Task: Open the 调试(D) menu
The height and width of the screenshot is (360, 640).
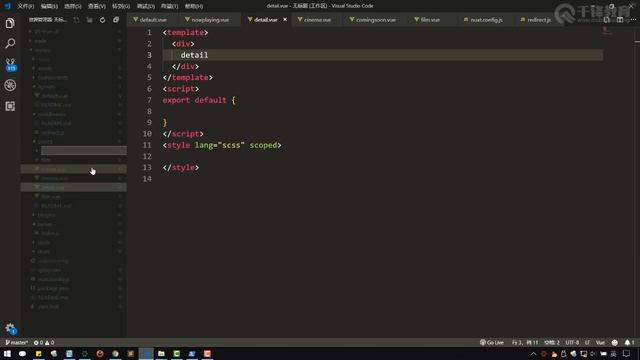Action: coord(145,6)
